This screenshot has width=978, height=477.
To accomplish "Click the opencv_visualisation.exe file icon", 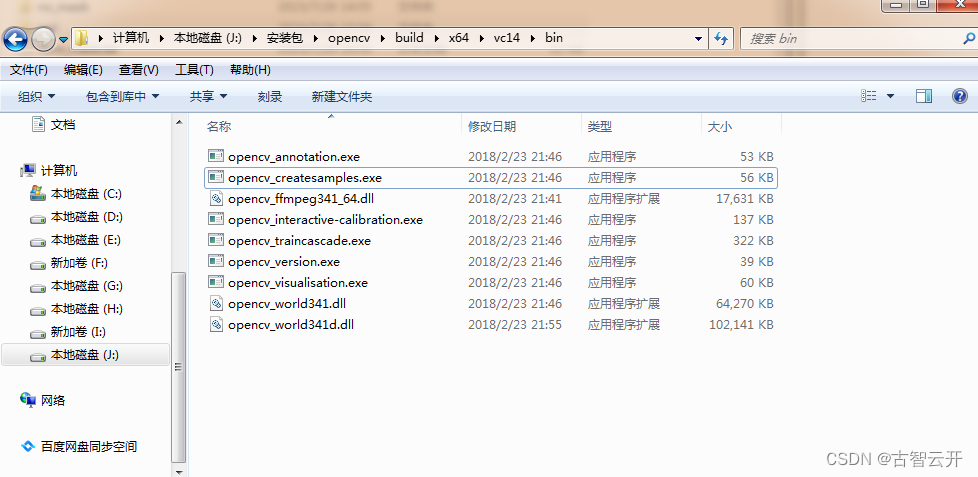I will tap(216, 282).
